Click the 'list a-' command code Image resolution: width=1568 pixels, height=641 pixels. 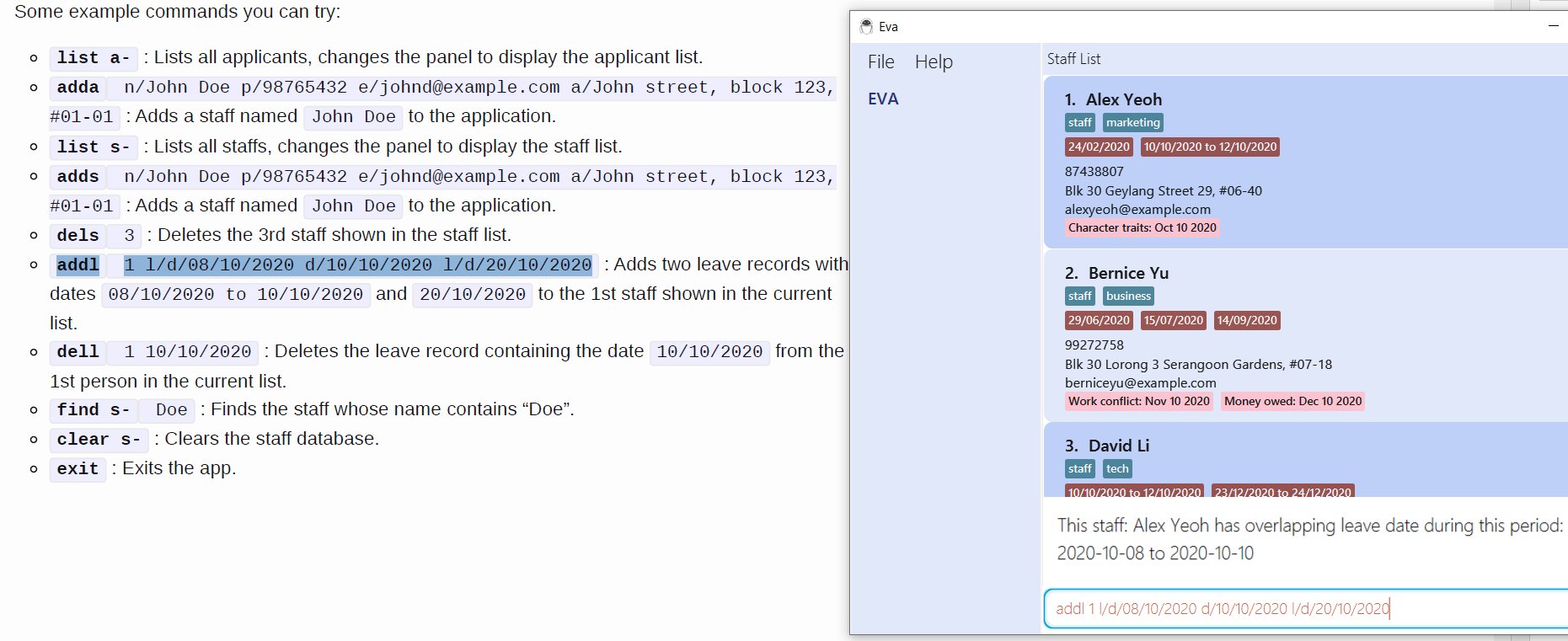click(93, 57)
